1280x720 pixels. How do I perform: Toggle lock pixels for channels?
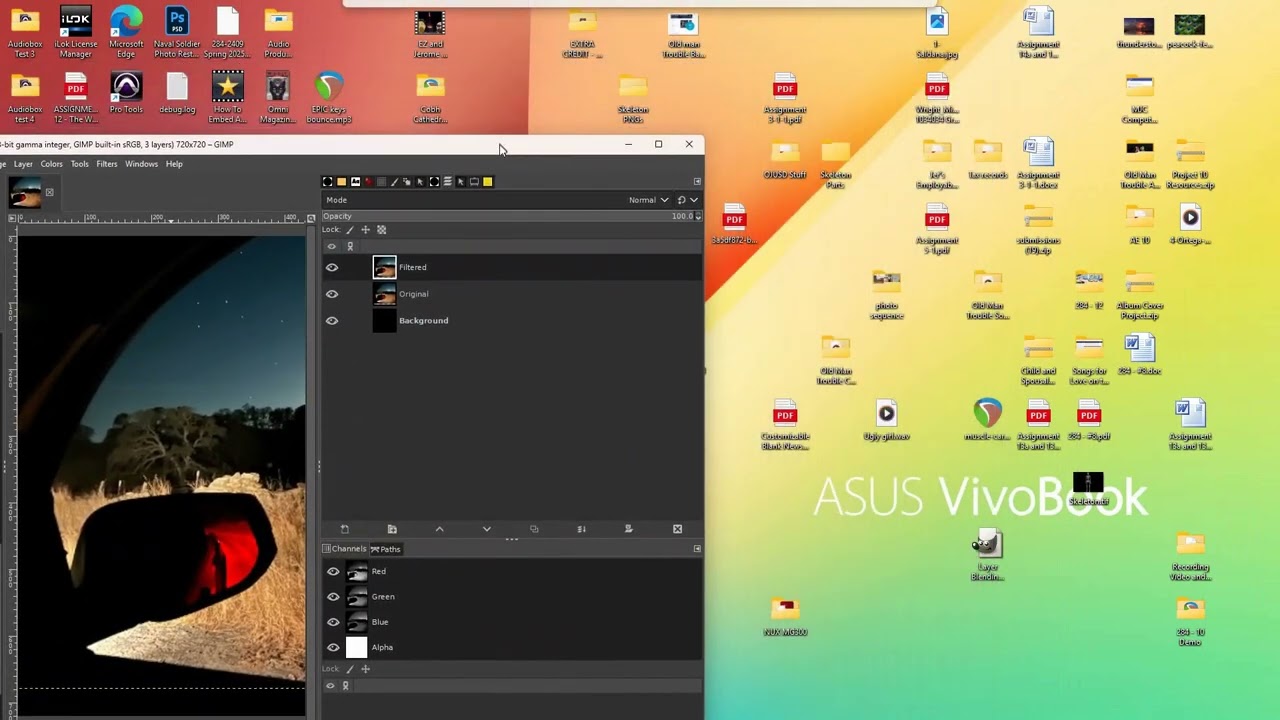click(x=349, y=669)
